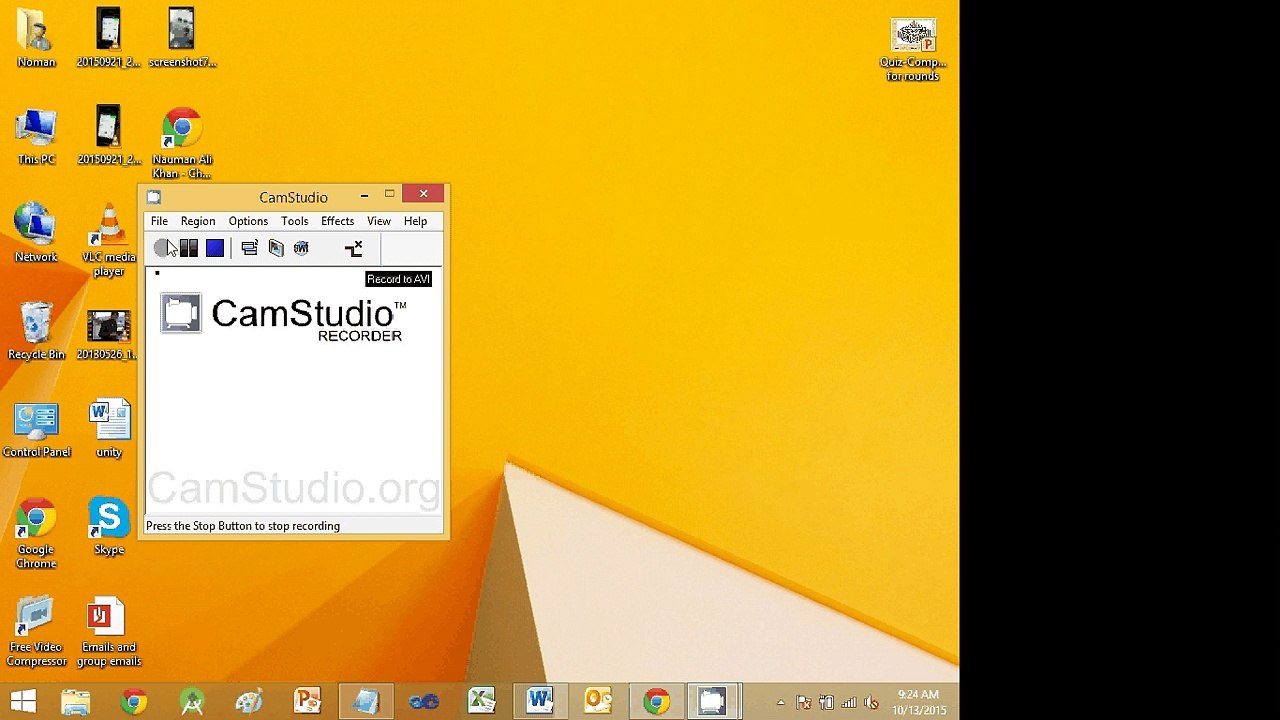Open the Region menu
The image size is (1280, 720).
pos(198,221)
